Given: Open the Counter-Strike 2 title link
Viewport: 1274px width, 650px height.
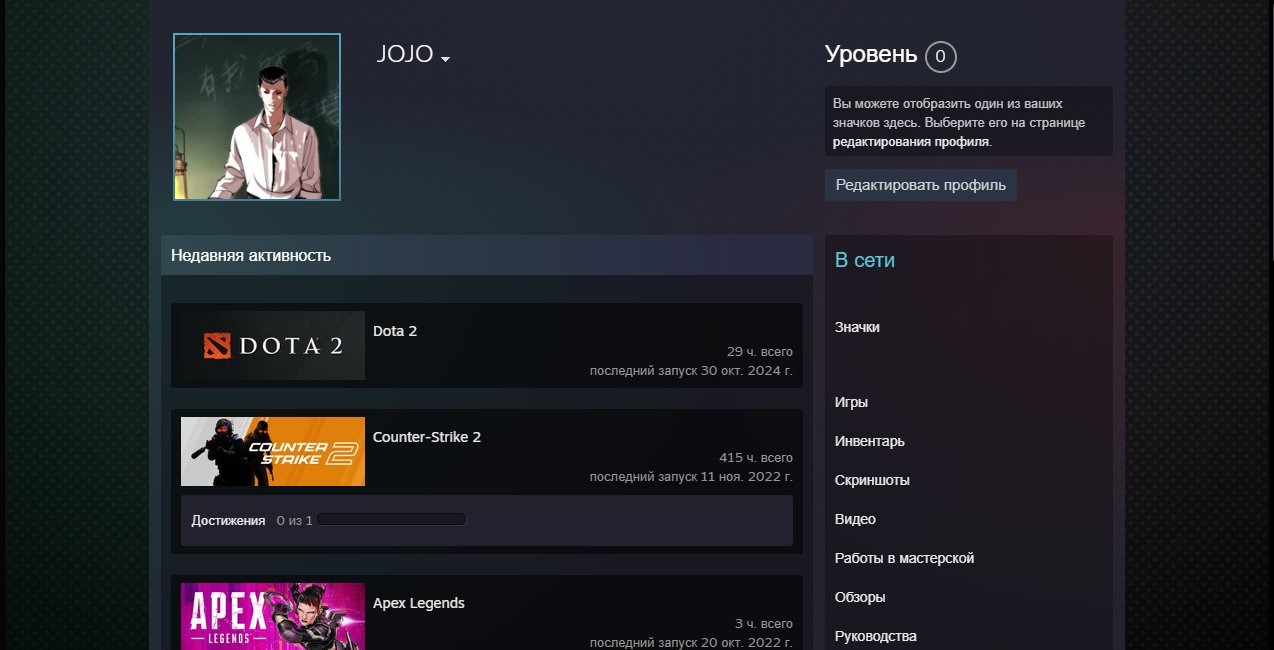Looking at the screenshot, I should pos(427,437).
